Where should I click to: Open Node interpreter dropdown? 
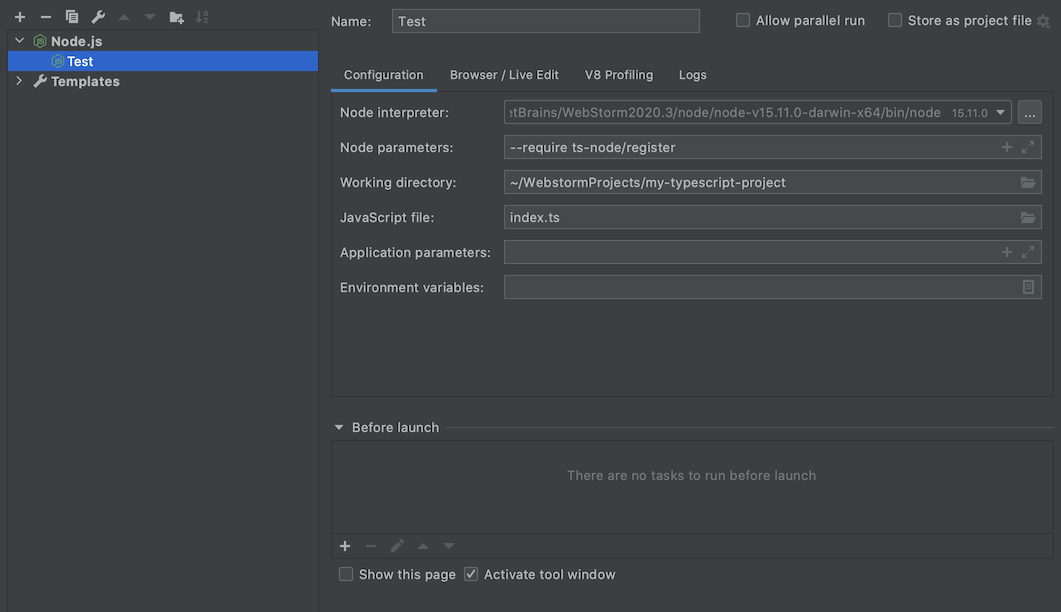click(x=1000, y=112)
